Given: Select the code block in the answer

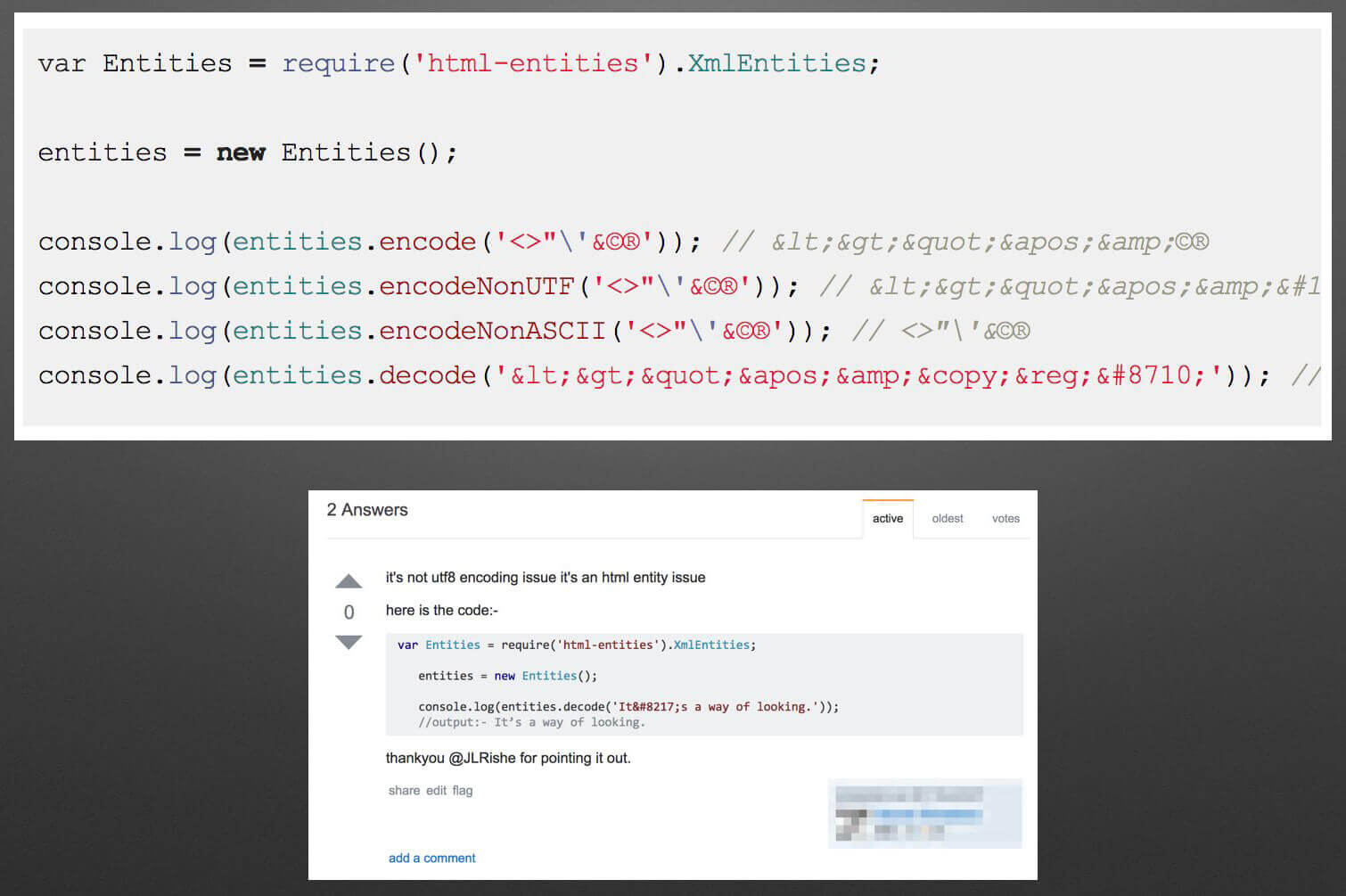Looking at the screenshot, I should pyautogui.click(x=704, y=684).
